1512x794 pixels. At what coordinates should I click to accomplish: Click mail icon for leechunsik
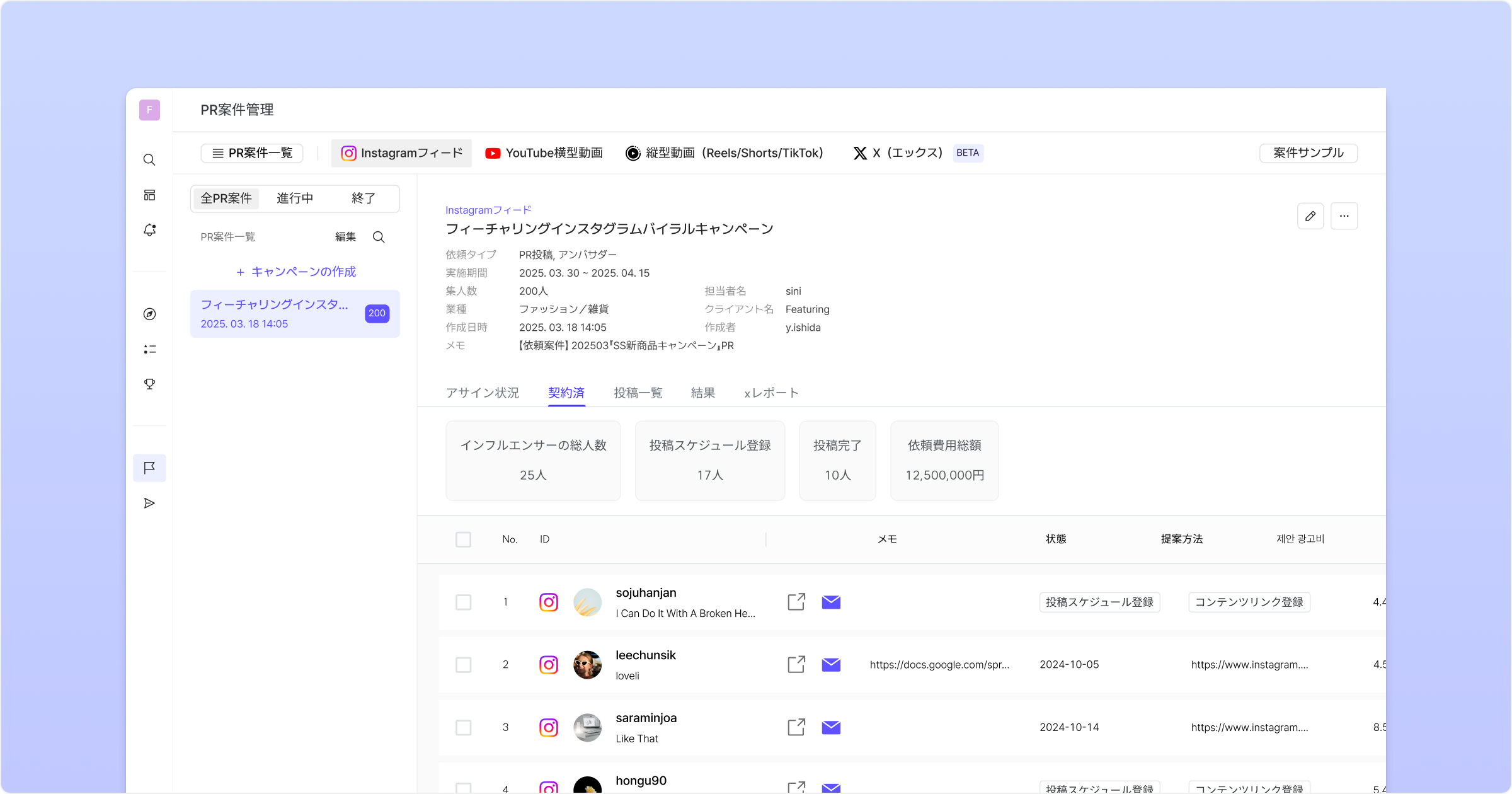click(x=831, y=664)
